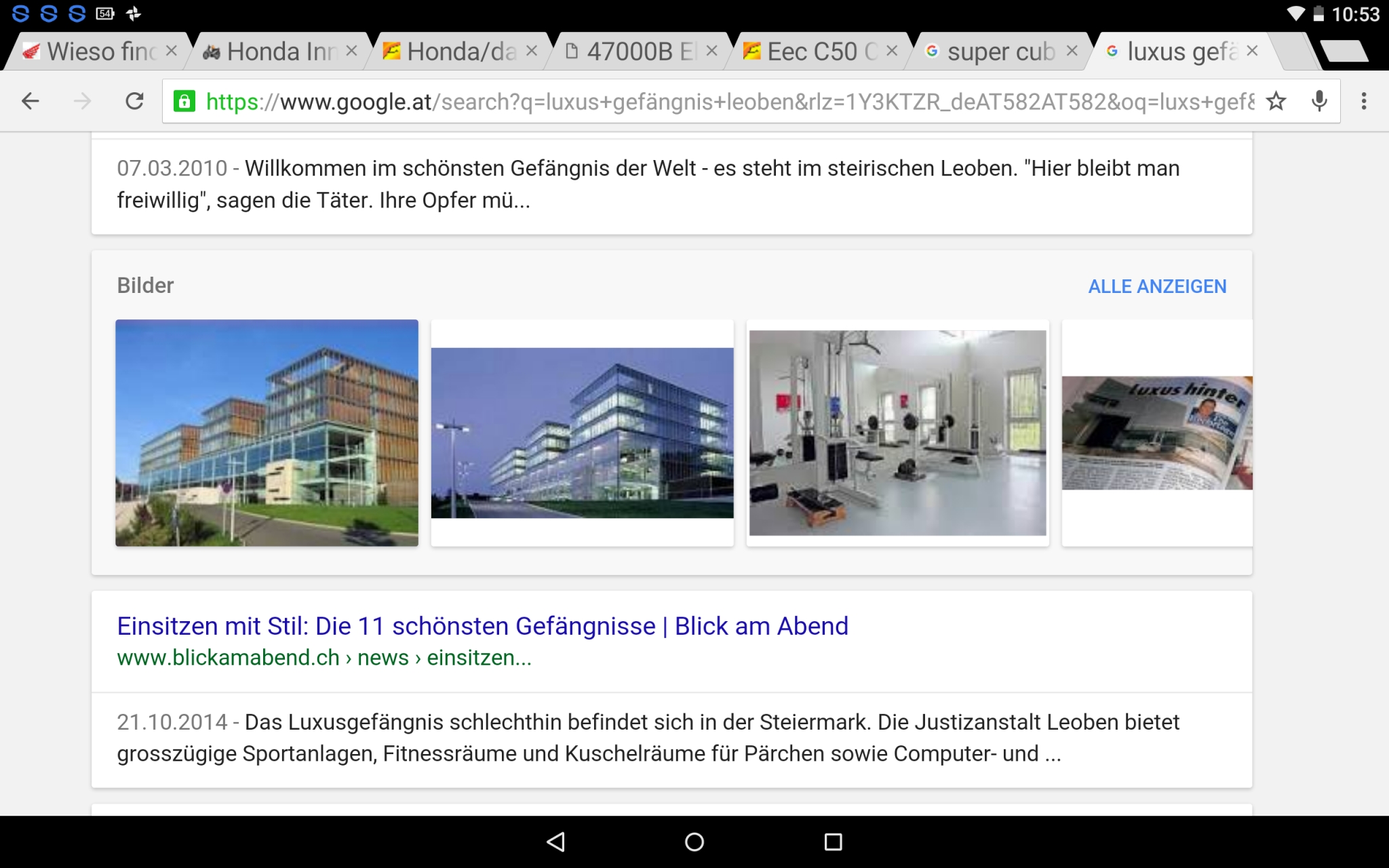Open Android recent apps button

[x=833, y=842]
